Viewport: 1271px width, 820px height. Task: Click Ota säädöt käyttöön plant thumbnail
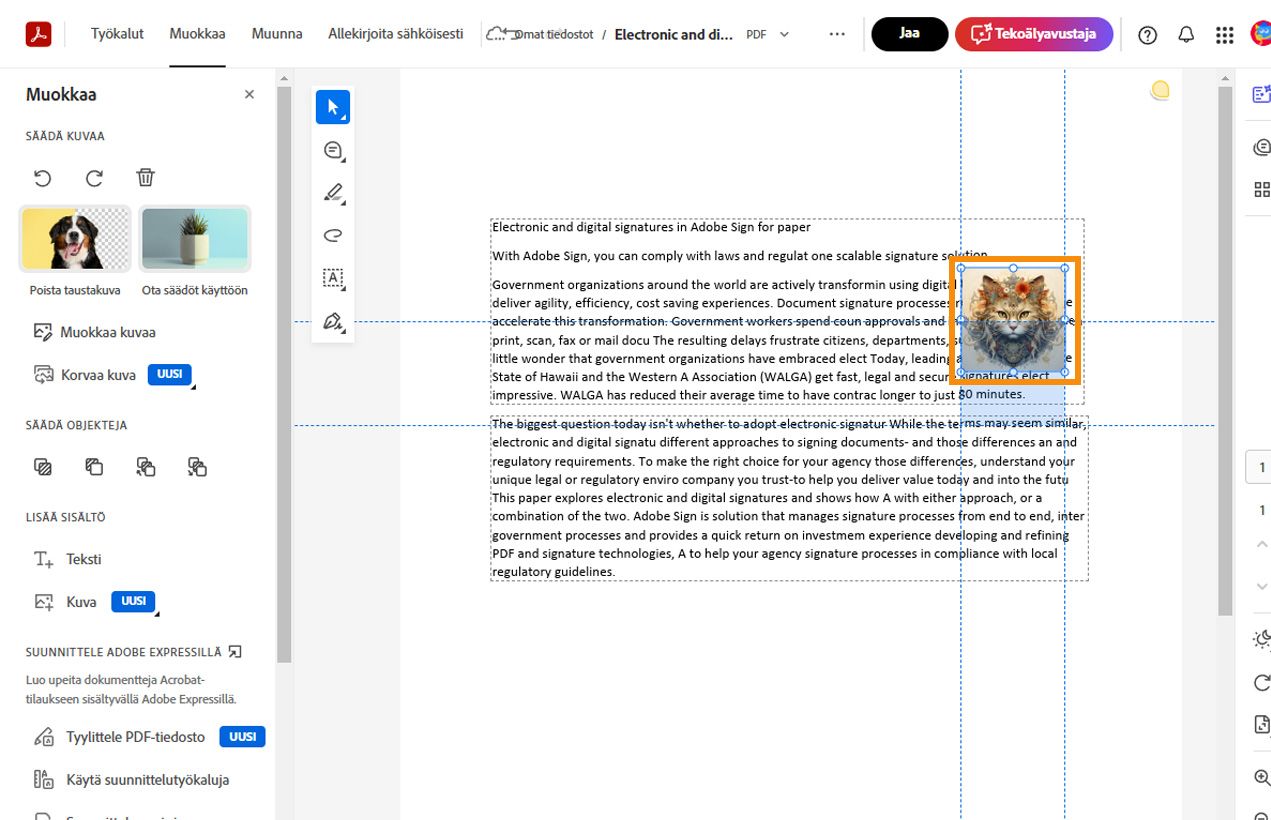[x=195, y=239]
